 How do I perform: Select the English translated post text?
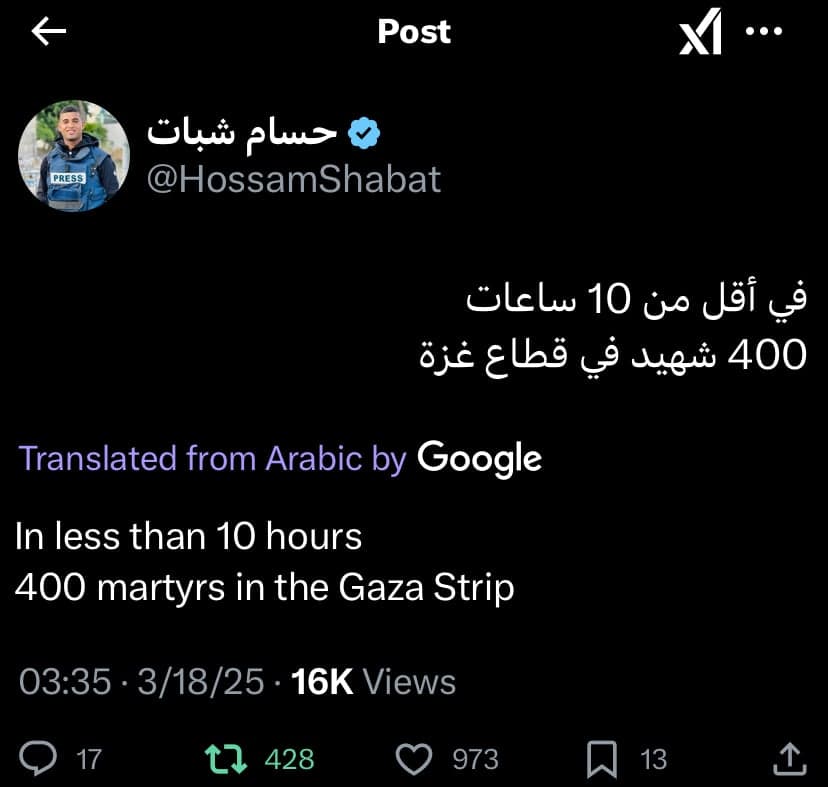pos(264,562)
